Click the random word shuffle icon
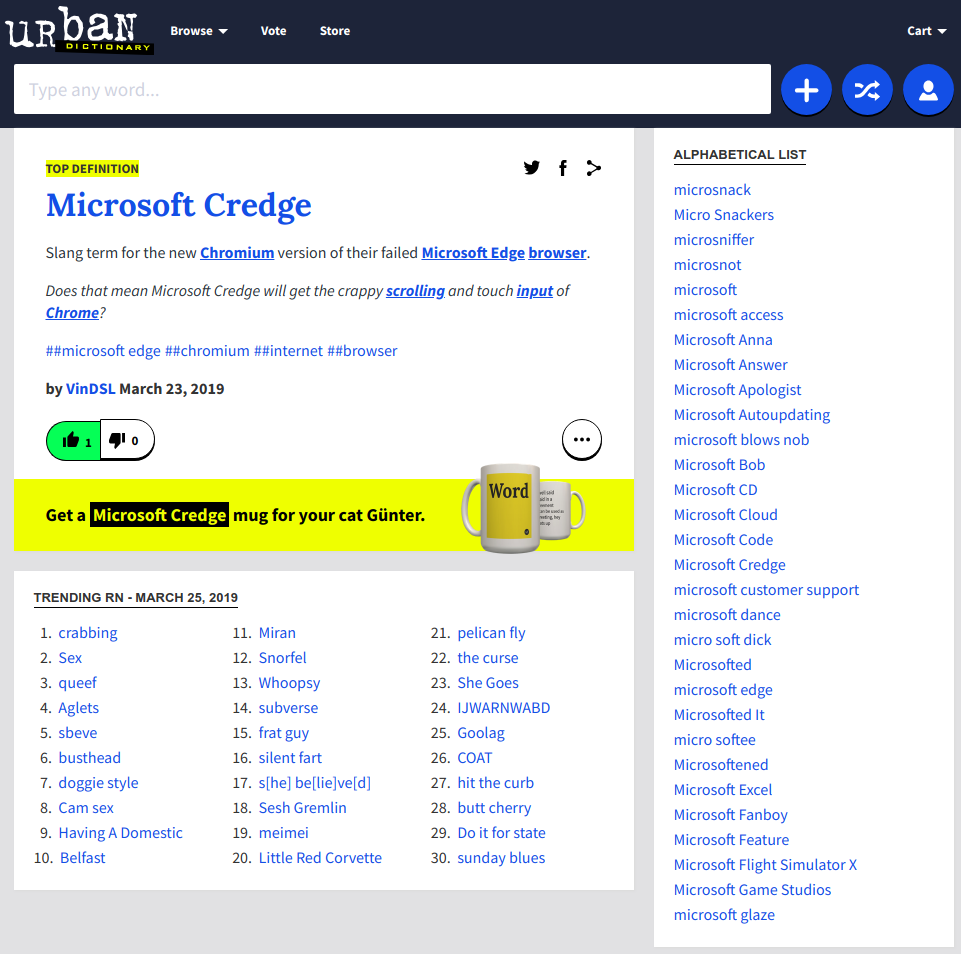Image resolution: width=961 pixels, height=954 pixels. (867, 91)
